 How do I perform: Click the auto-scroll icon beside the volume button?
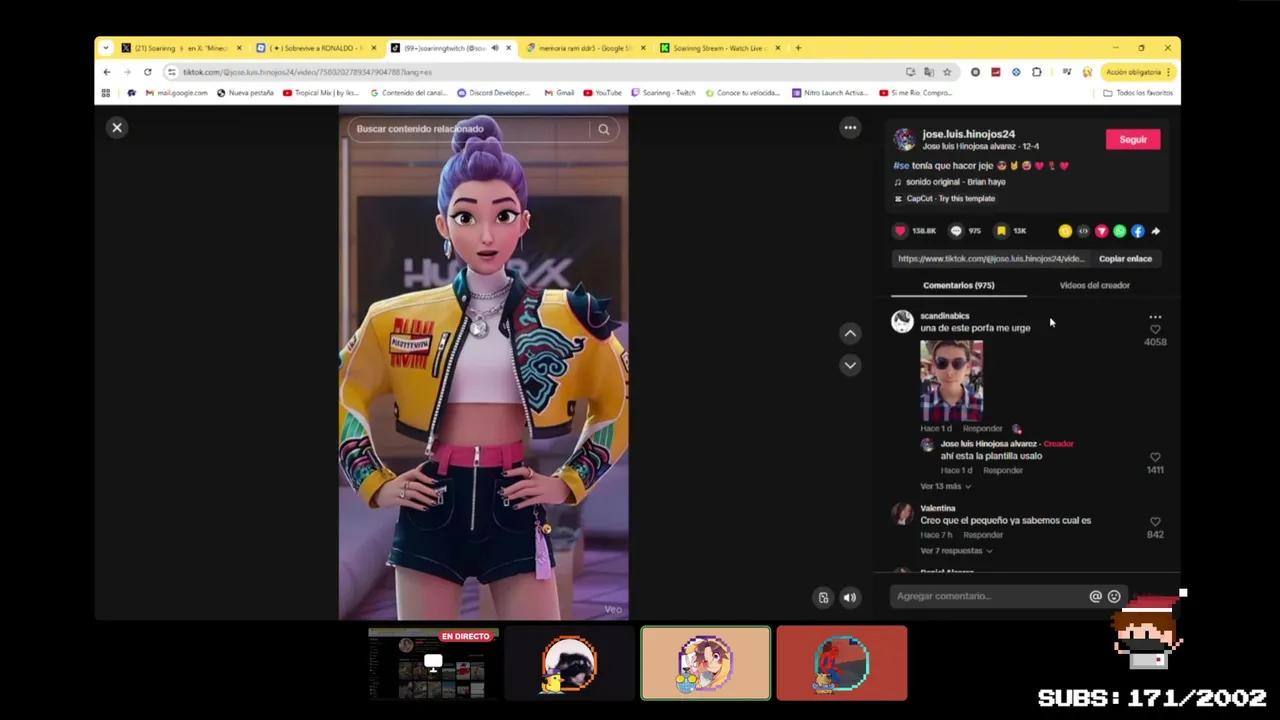pos(823,598)
